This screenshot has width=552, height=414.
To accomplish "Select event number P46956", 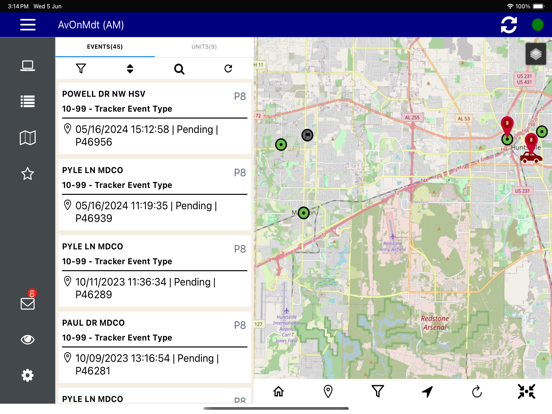I will point(94,142).
